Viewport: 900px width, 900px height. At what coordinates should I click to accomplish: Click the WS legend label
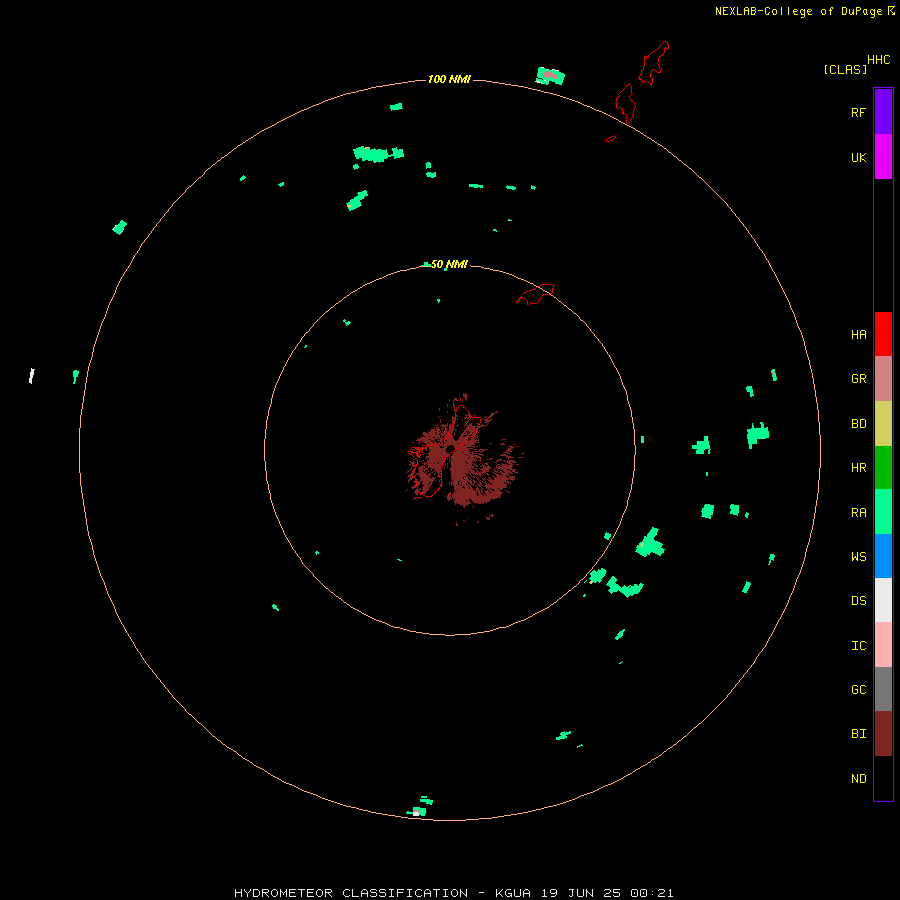tap(858, 556)
